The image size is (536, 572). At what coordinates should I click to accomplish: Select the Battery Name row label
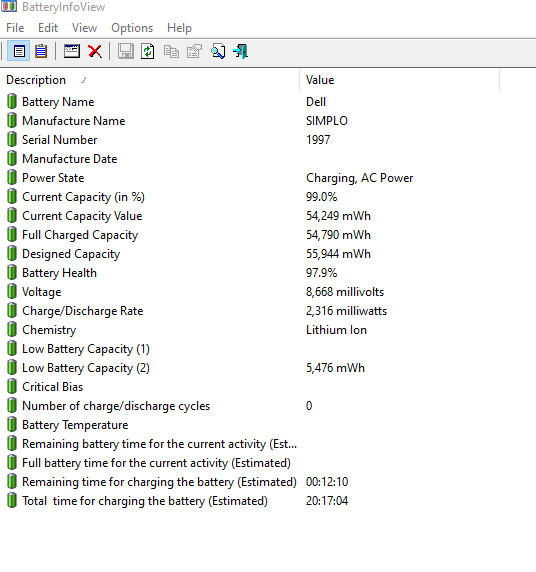coord(58,102)
